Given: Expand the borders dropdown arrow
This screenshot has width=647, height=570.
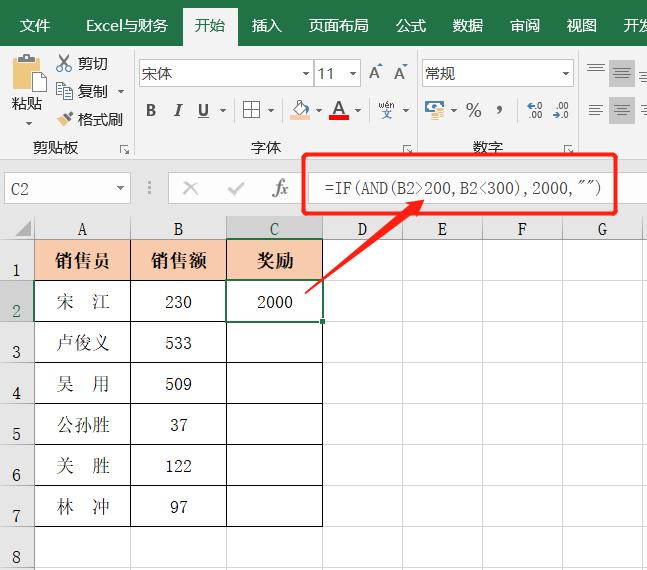Looking at the screenshot, I should coord(271,110).
